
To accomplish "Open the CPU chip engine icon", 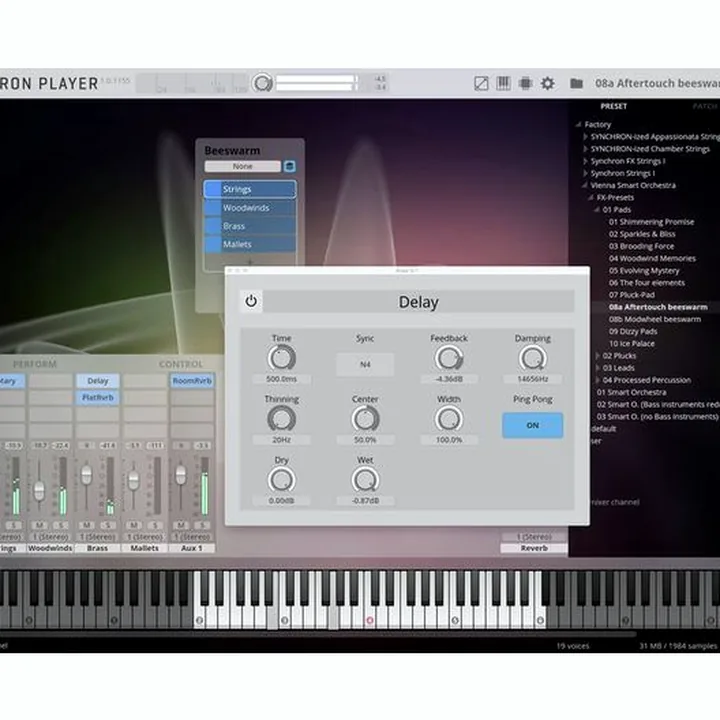I will 525,83.
